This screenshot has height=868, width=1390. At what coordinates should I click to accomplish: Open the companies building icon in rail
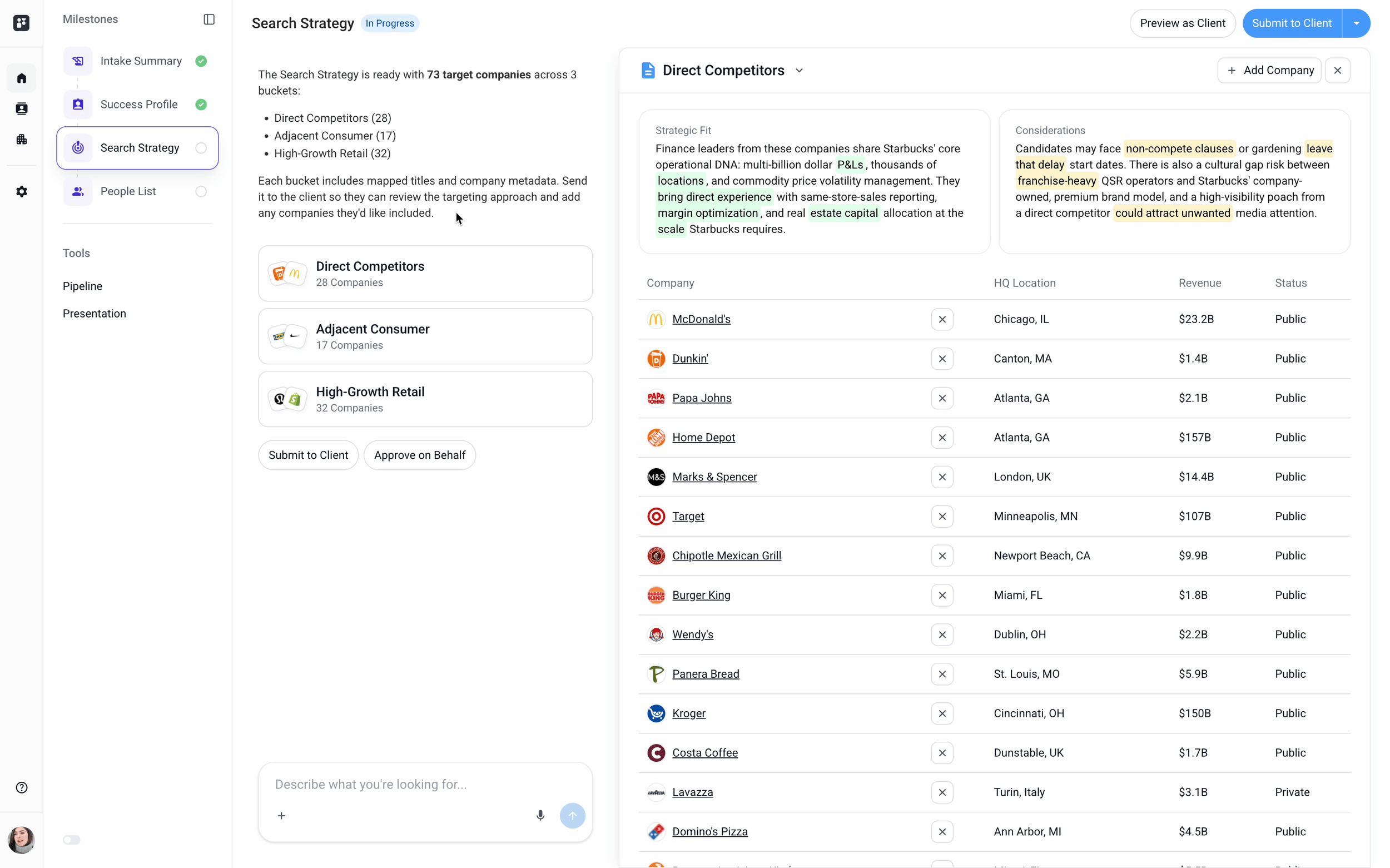(x=21, y=140)
